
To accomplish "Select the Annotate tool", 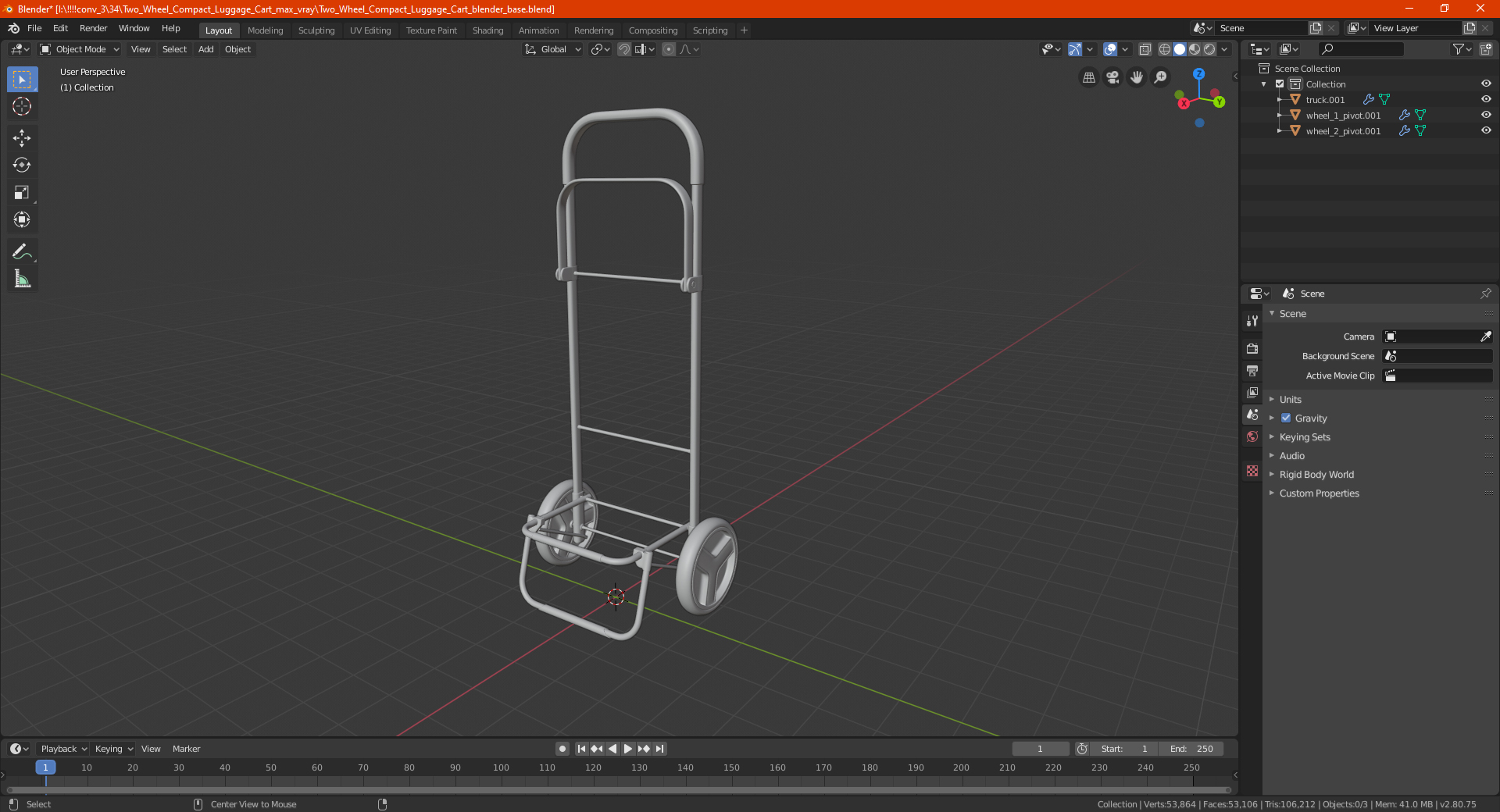I will (22, 251).
